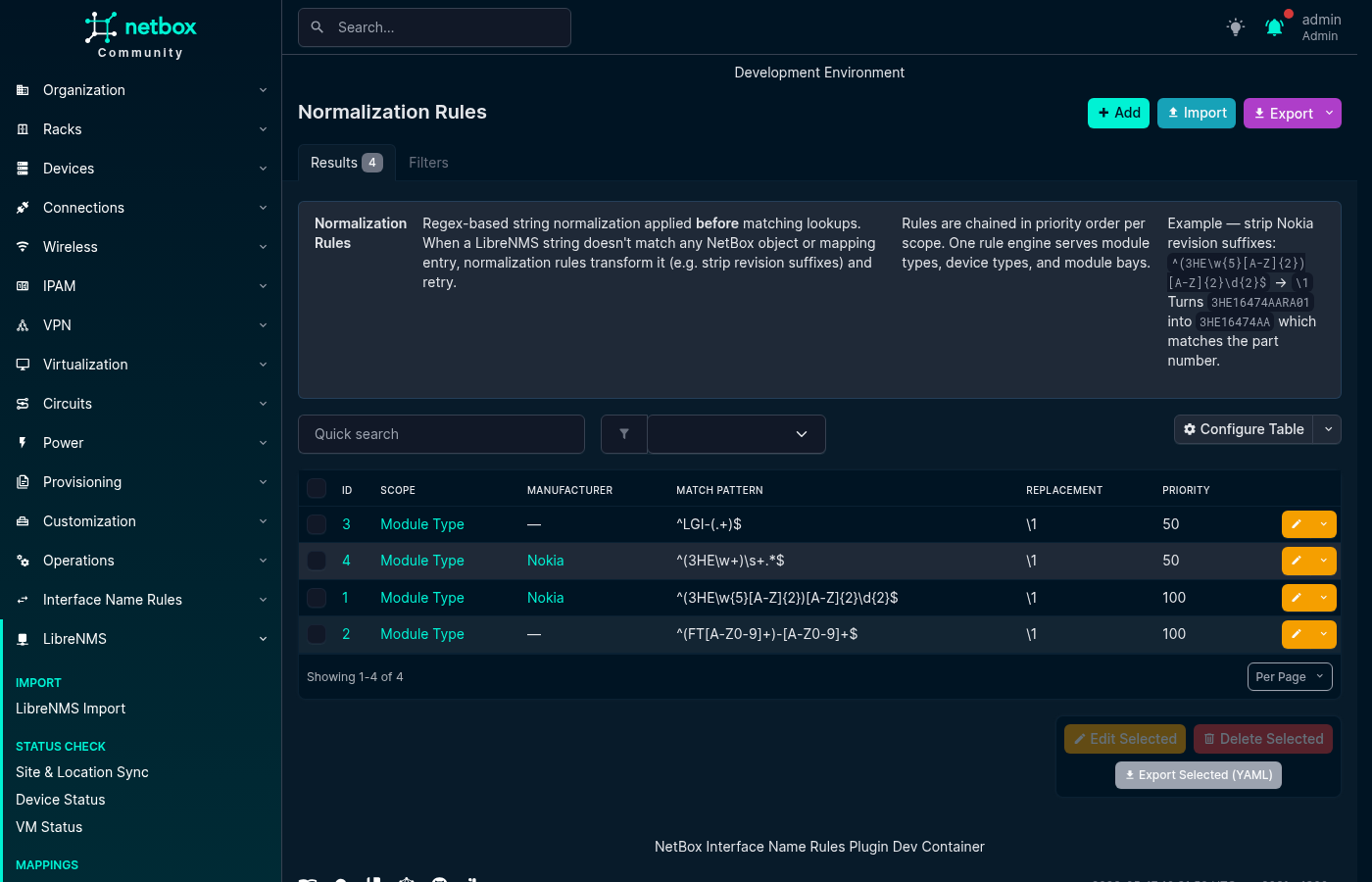Image resolution: width=1372 pixels, height=882 pixels.
Task: Click the Devices server icon
Action: 23,169
